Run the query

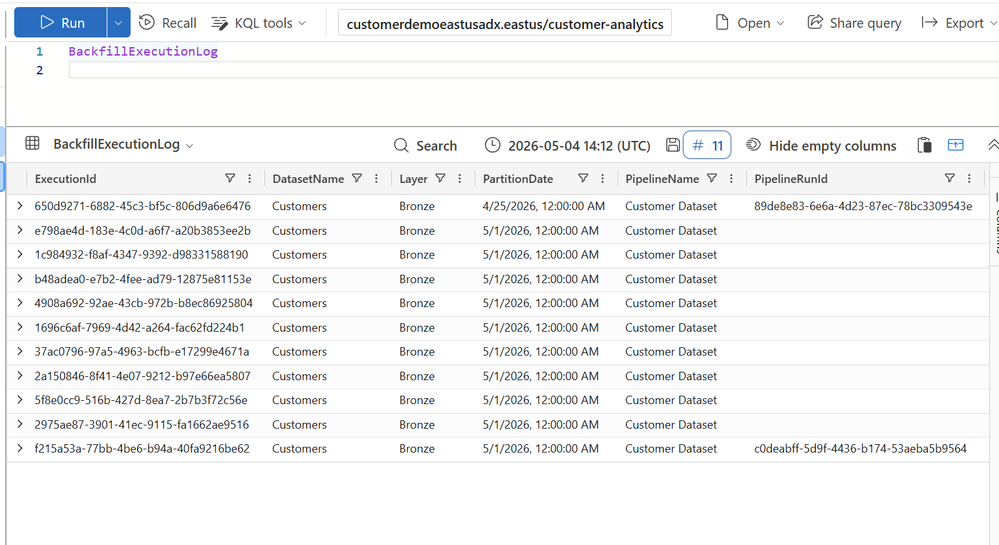(x=61, y=23)
